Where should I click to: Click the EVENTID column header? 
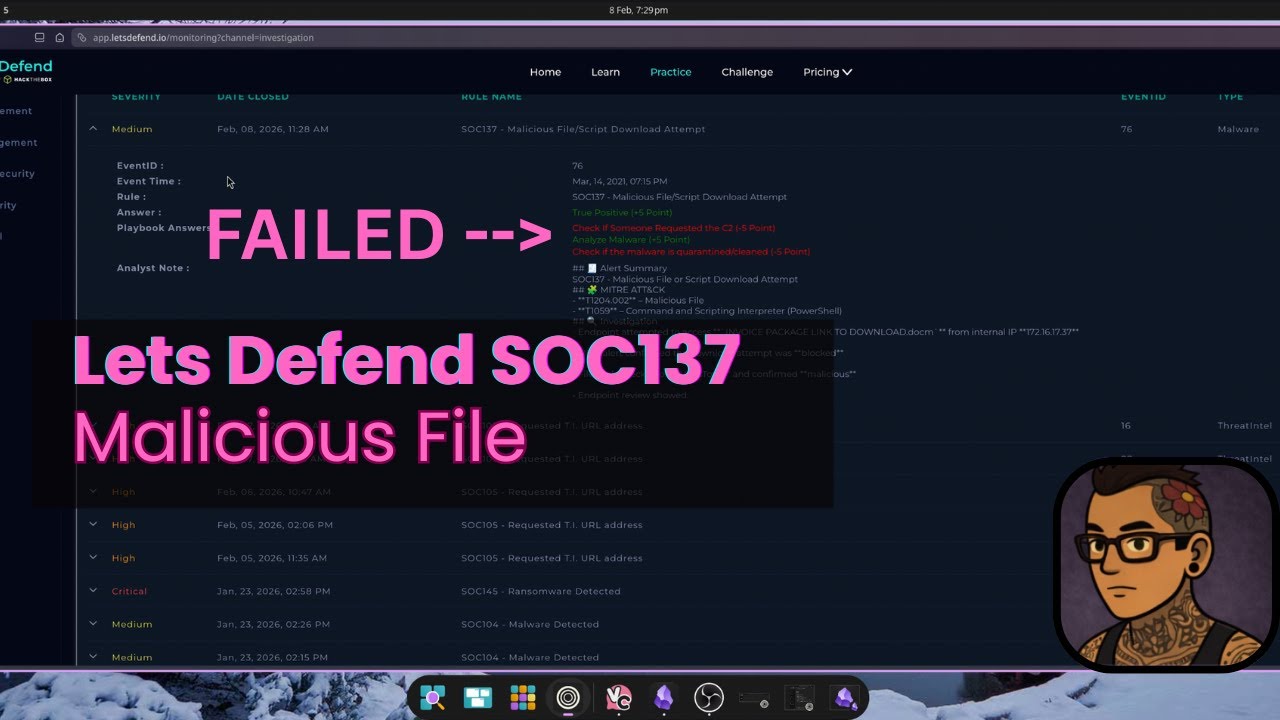click(1143, 97)
